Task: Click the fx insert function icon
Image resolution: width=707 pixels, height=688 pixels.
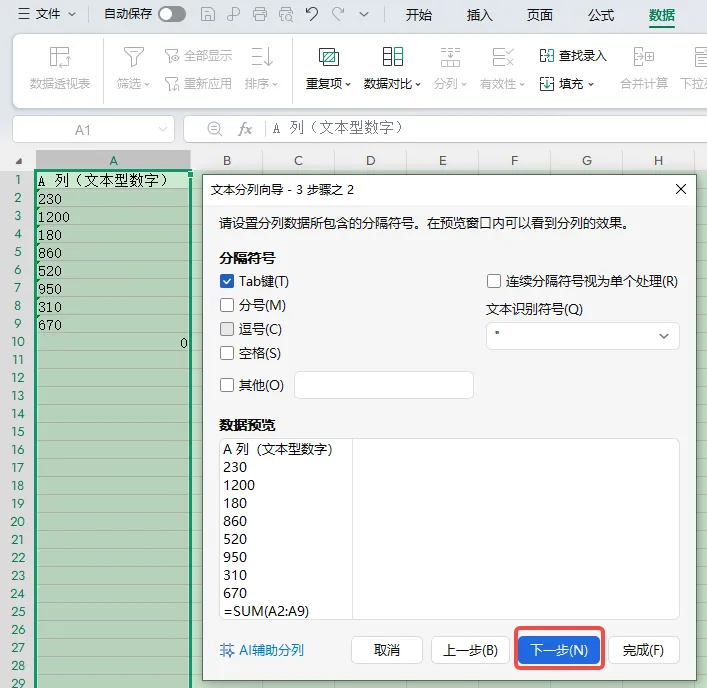Action: [245, 129]
